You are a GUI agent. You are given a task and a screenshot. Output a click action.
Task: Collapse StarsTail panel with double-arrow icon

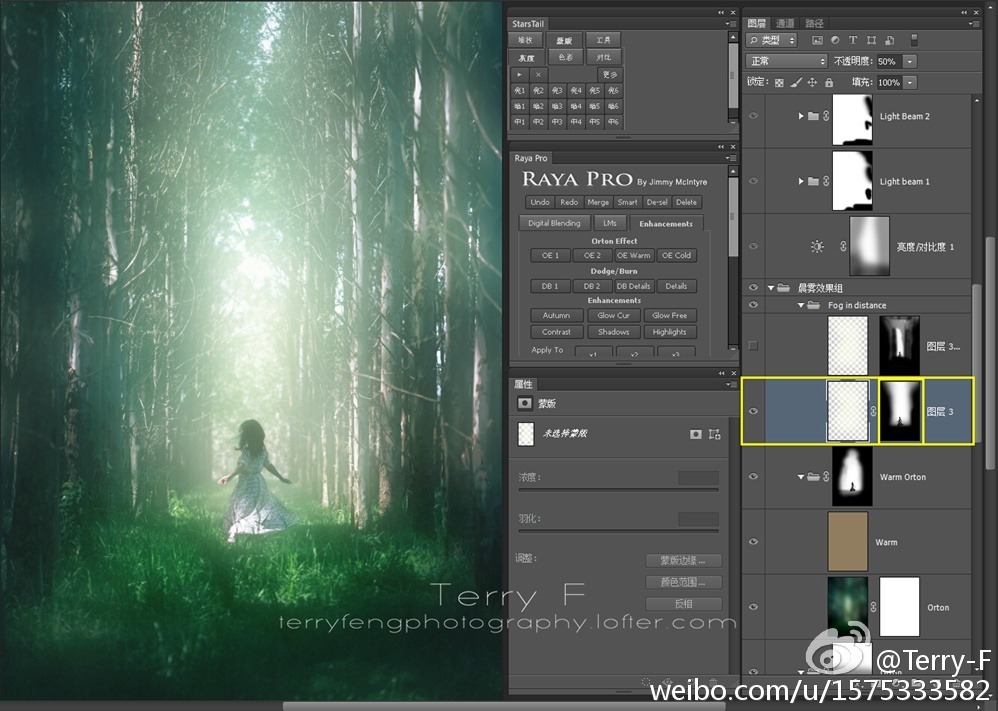coord(721,13)
